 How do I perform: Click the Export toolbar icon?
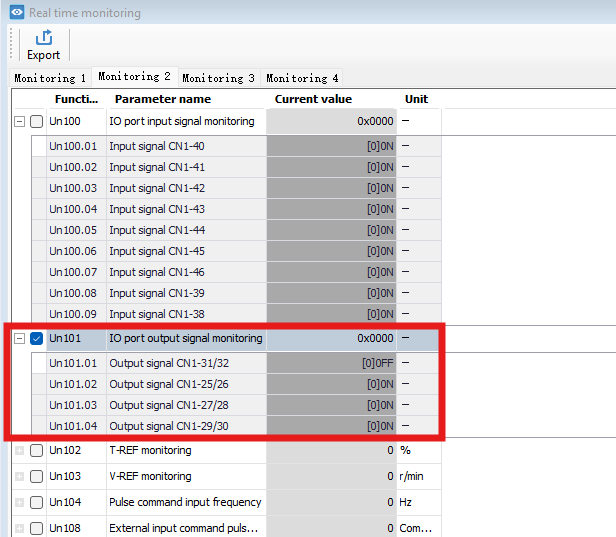pyautogui.click(x=43, y=38)
